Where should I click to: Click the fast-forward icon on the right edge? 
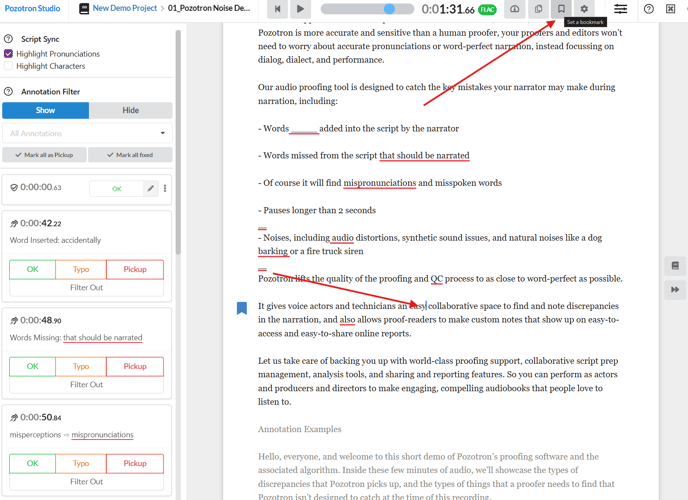(675, 289)
